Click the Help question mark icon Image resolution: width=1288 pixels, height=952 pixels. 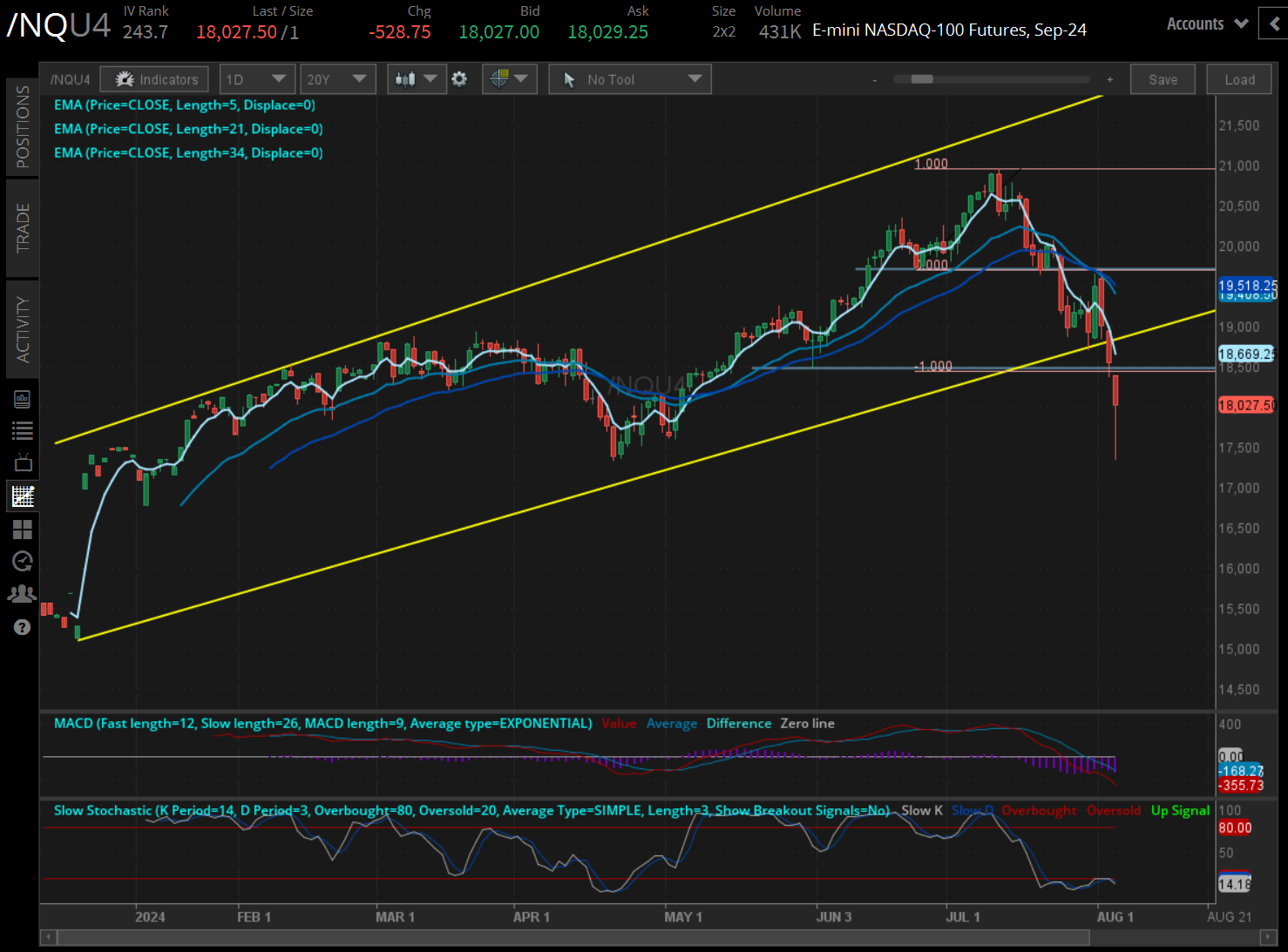pos(22,626)
